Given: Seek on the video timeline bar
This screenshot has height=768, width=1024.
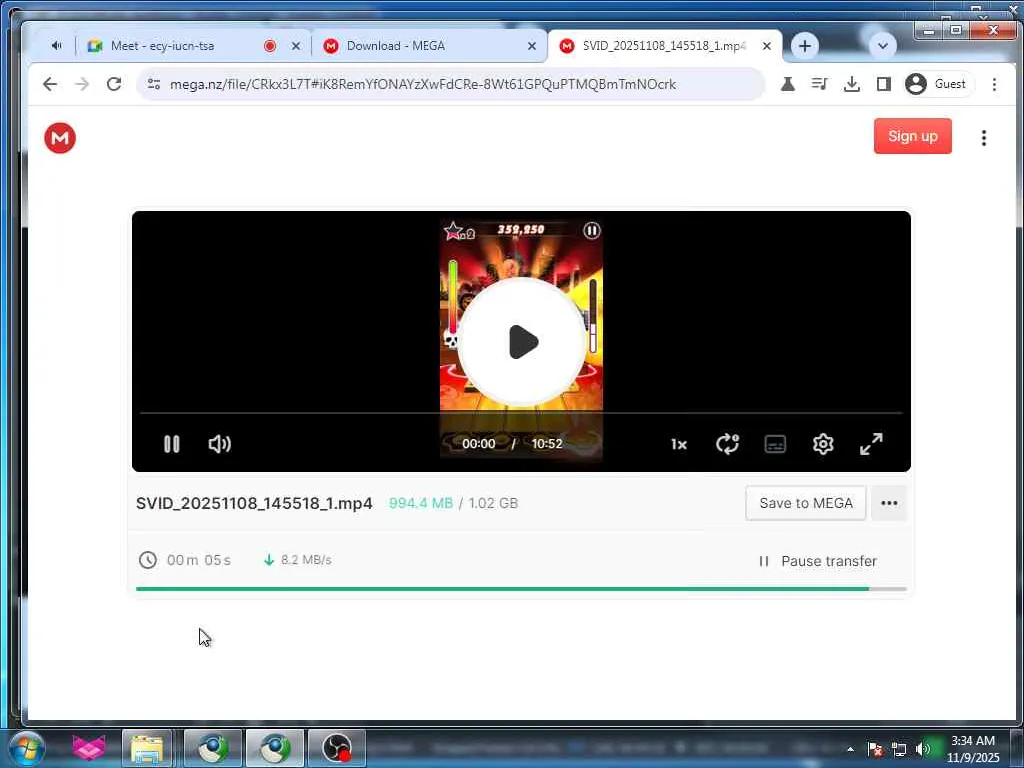Looking at the screenshot, I should coord(521,413).
